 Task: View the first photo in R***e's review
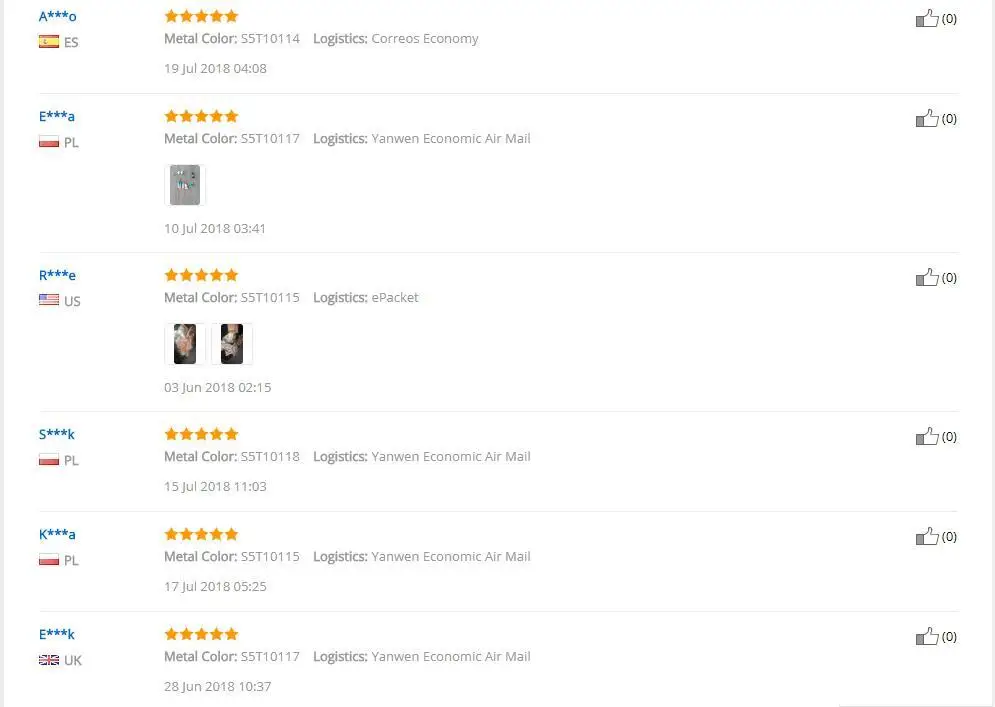[185, 343]
